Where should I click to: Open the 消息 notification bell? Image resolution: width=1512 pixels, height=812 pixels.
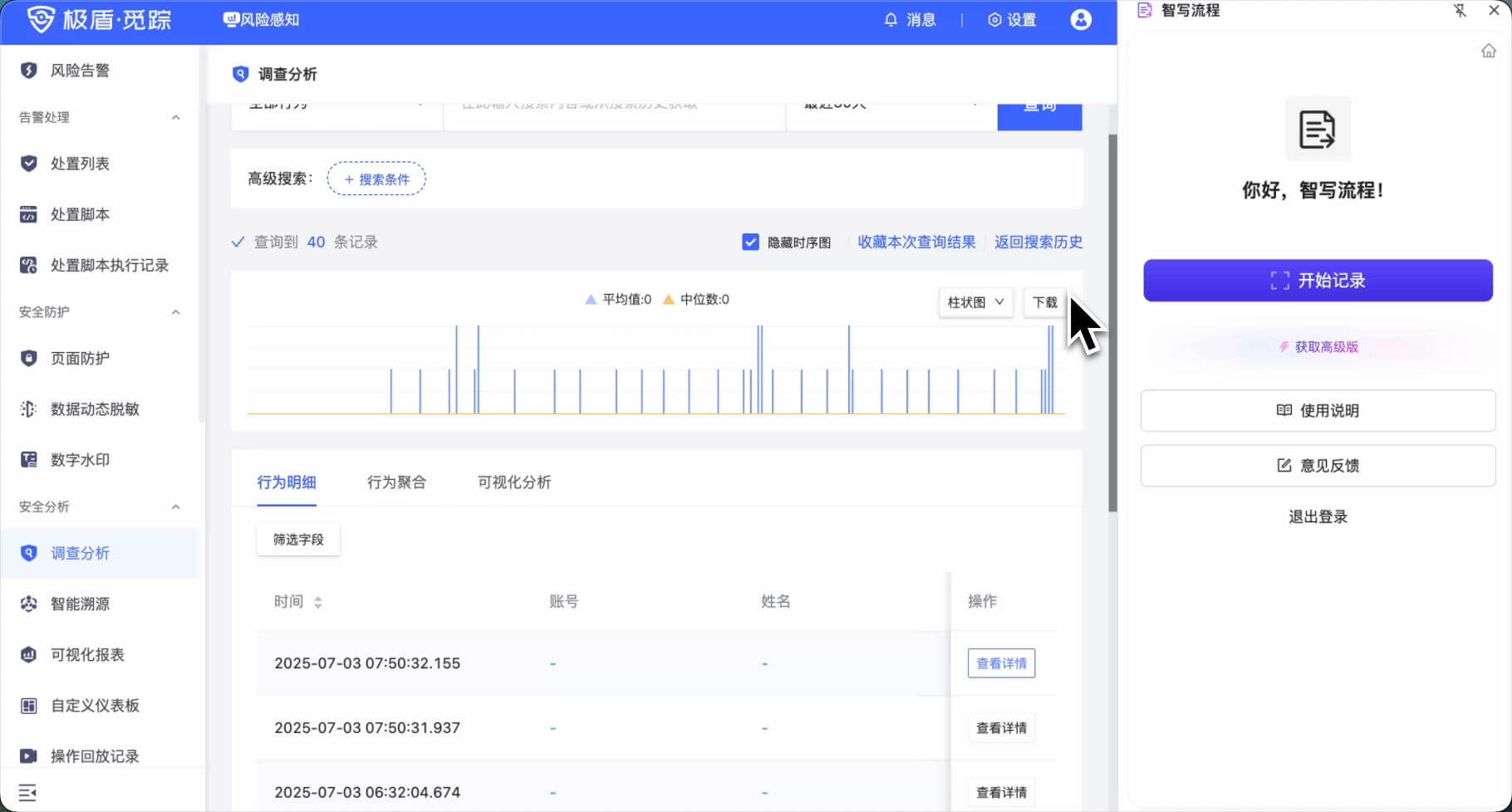click(909, 20)
